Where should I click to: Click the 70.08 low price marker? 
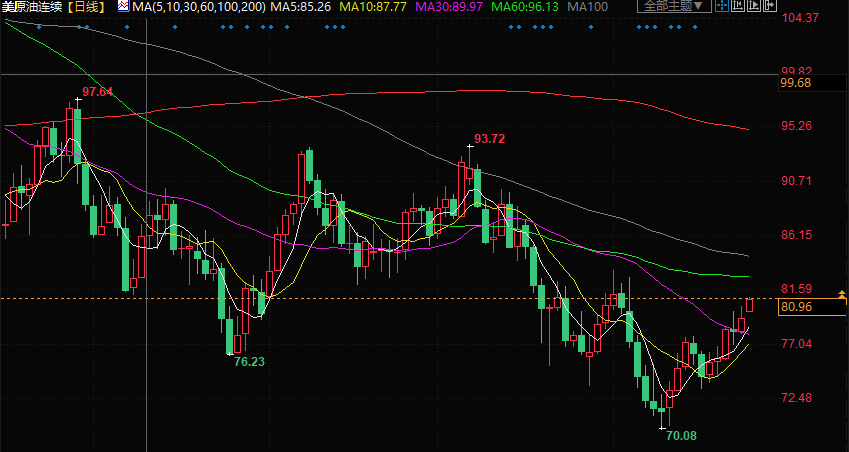681,436
